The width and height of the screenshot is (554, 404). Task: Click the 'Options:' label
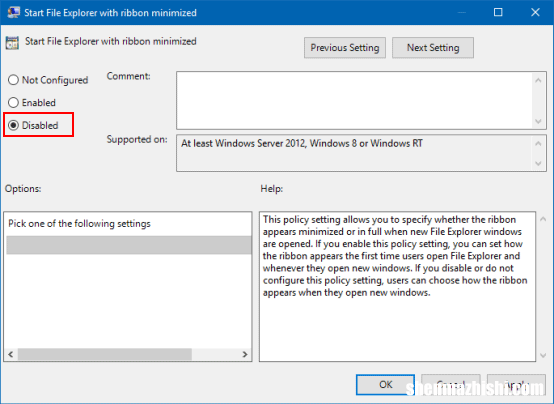click(x=23, y=189)
